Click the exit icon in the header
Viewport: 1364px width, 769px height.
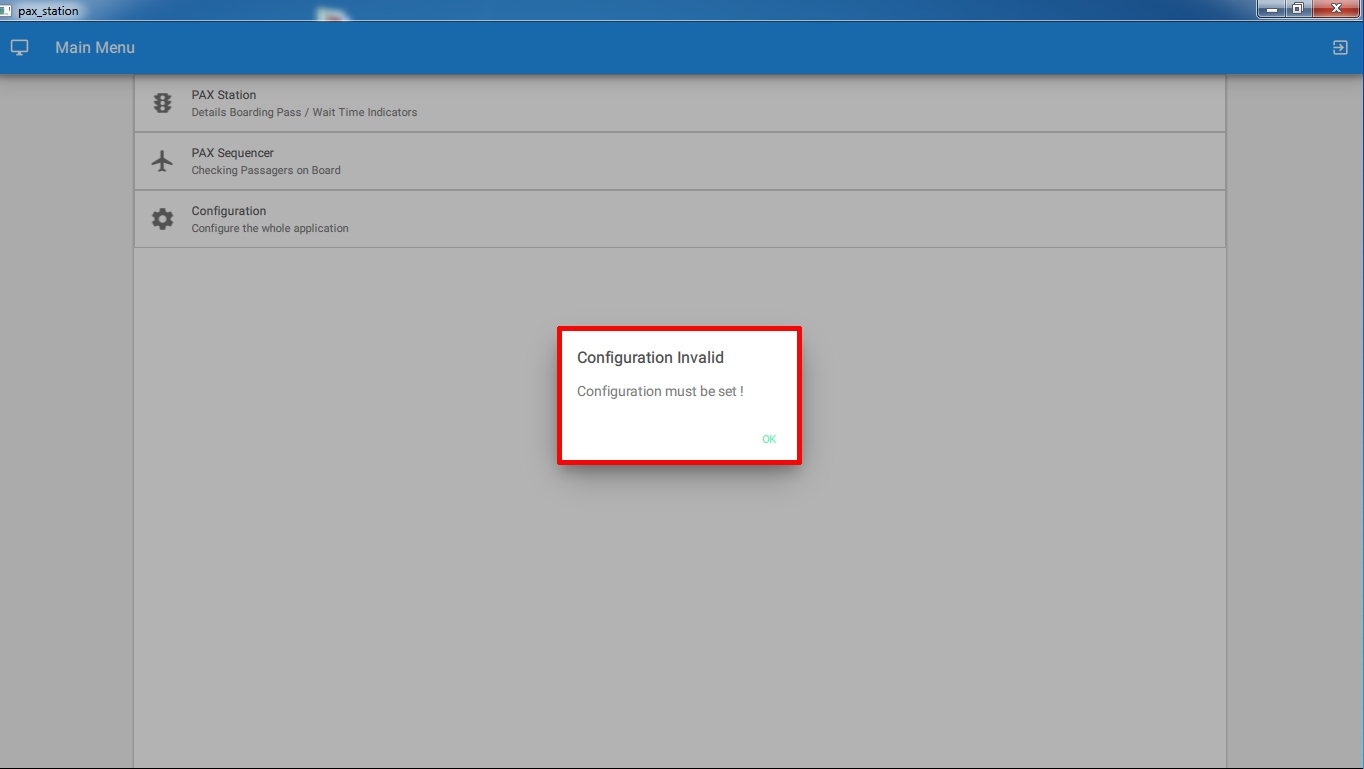1340,47
